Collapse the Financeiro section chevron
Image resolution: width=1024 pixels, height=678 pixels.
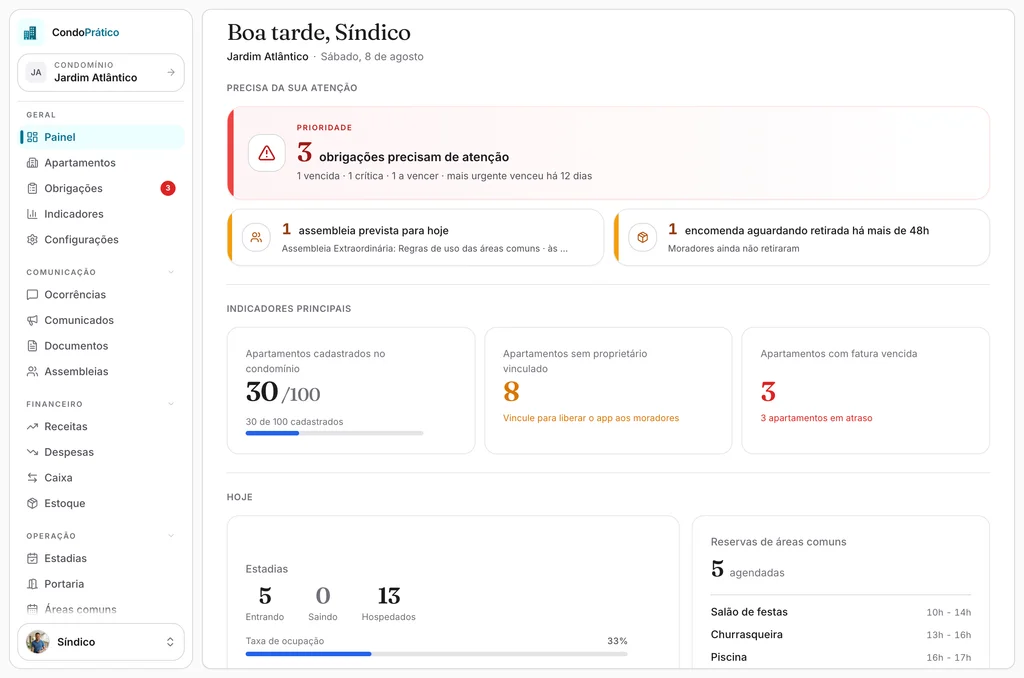171,404
